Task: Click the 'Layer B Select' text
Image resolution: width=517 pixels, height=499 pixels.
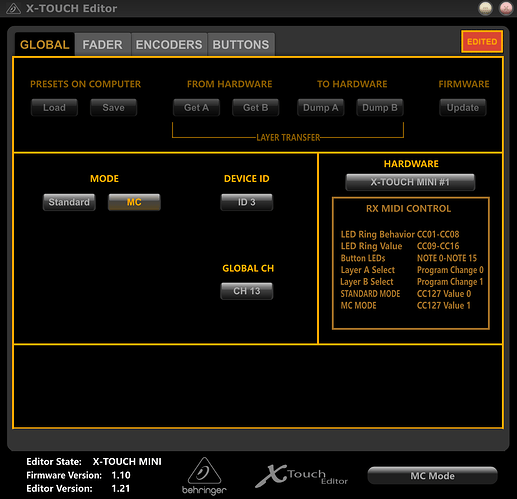Action: pos(367,282)
